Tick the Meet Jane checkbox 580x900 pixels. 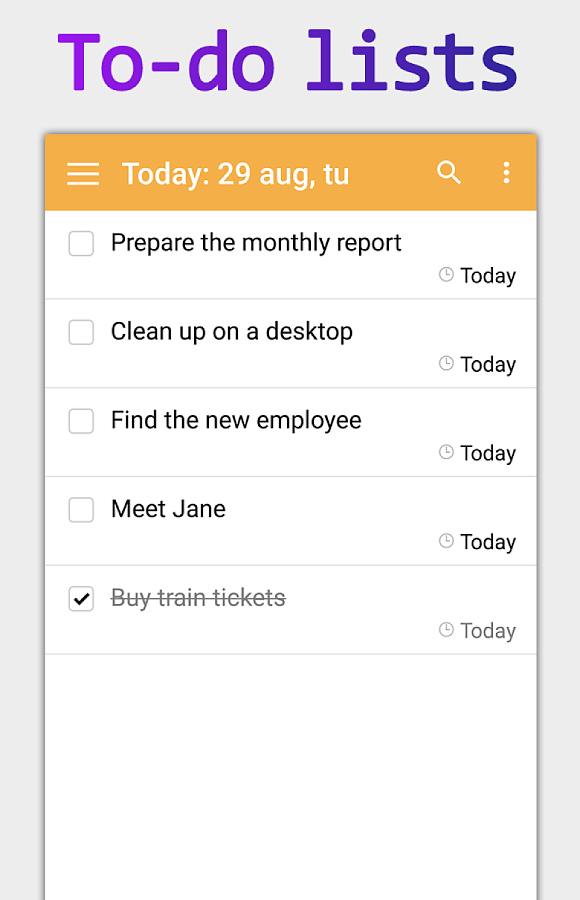(81, 510)
